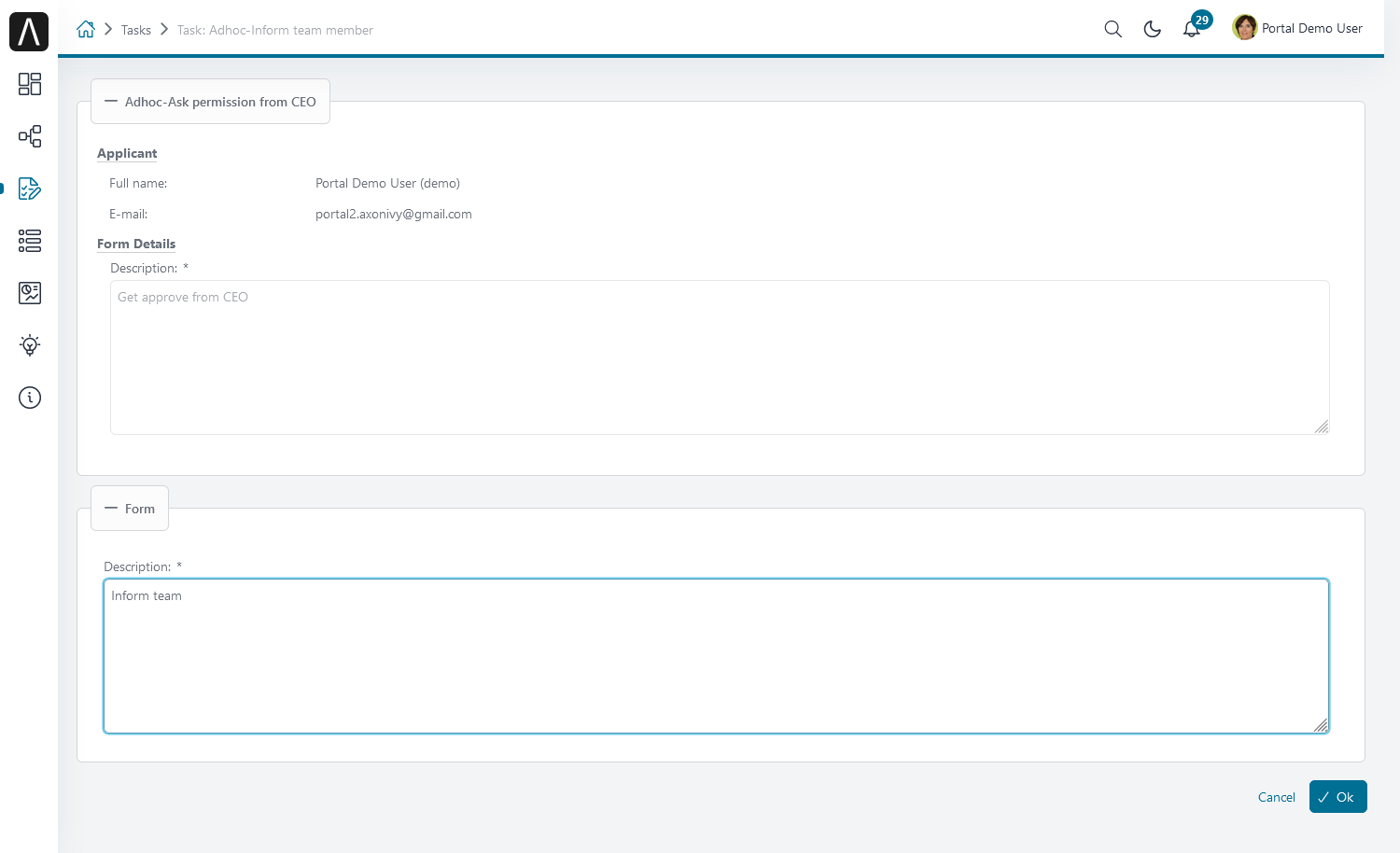Select the Applicant heading

127,153
